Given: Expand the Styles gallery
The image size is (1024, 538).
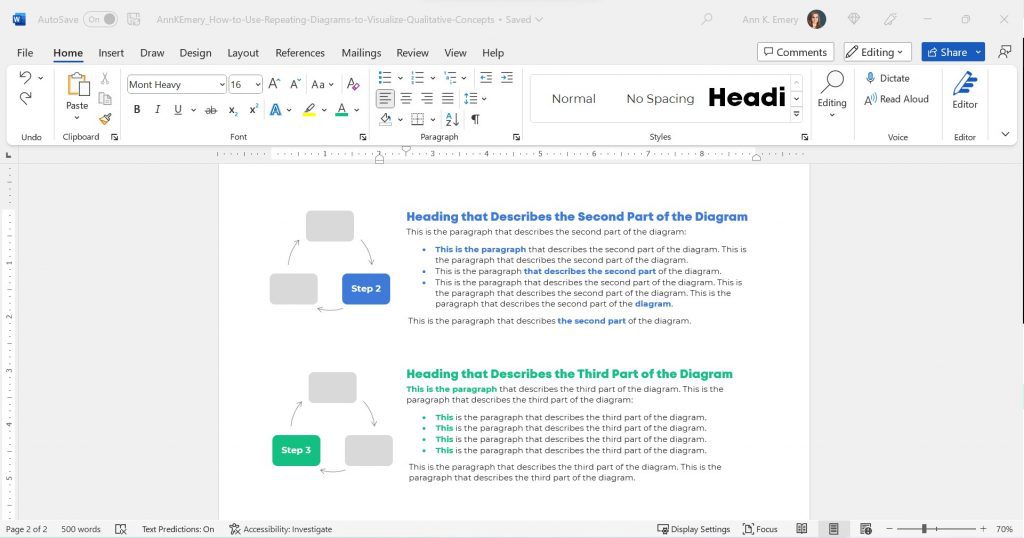Looking at the screenshot, I should click(796, 114).
